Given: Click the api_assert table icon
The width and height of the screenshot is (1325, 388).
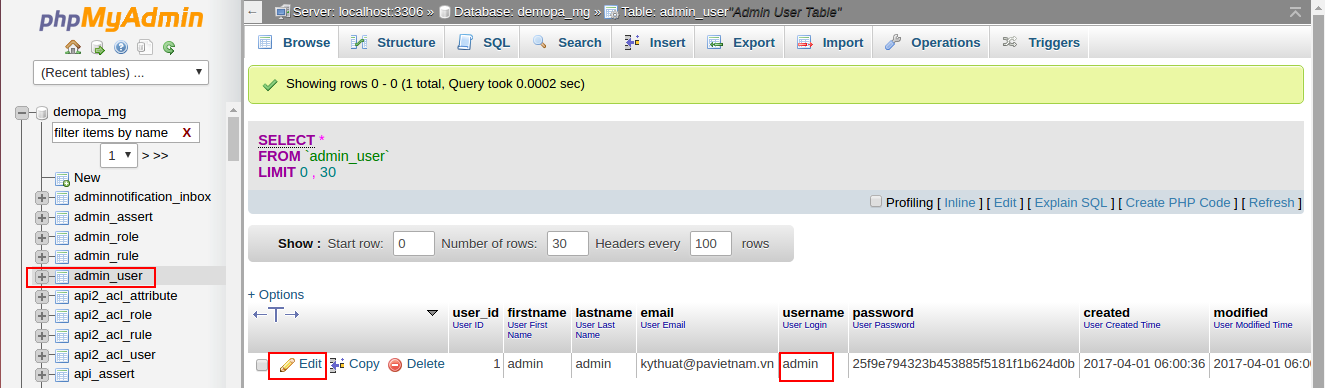Looking at the screenshot, I should tap(62, 374).
